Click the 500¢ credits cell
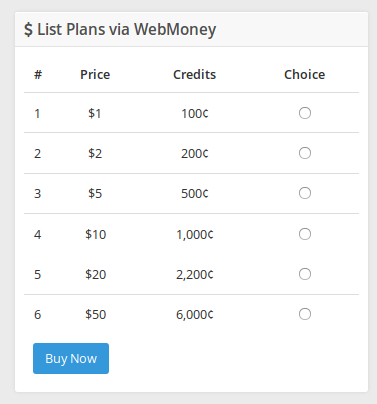377x404 pixels. 195,194
